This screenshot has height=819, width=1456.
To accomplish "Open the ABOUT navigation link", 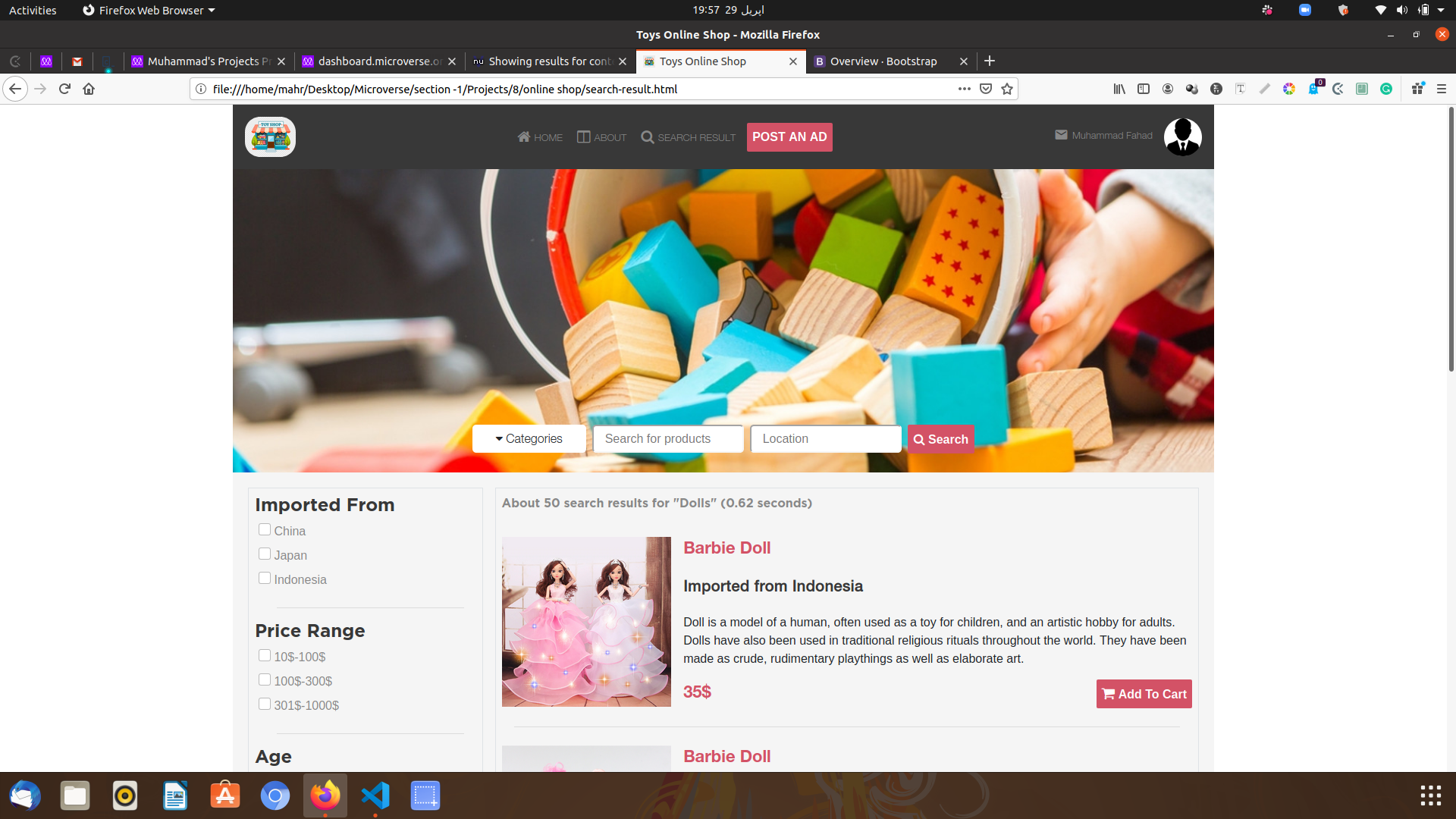I will coord(601,137).
